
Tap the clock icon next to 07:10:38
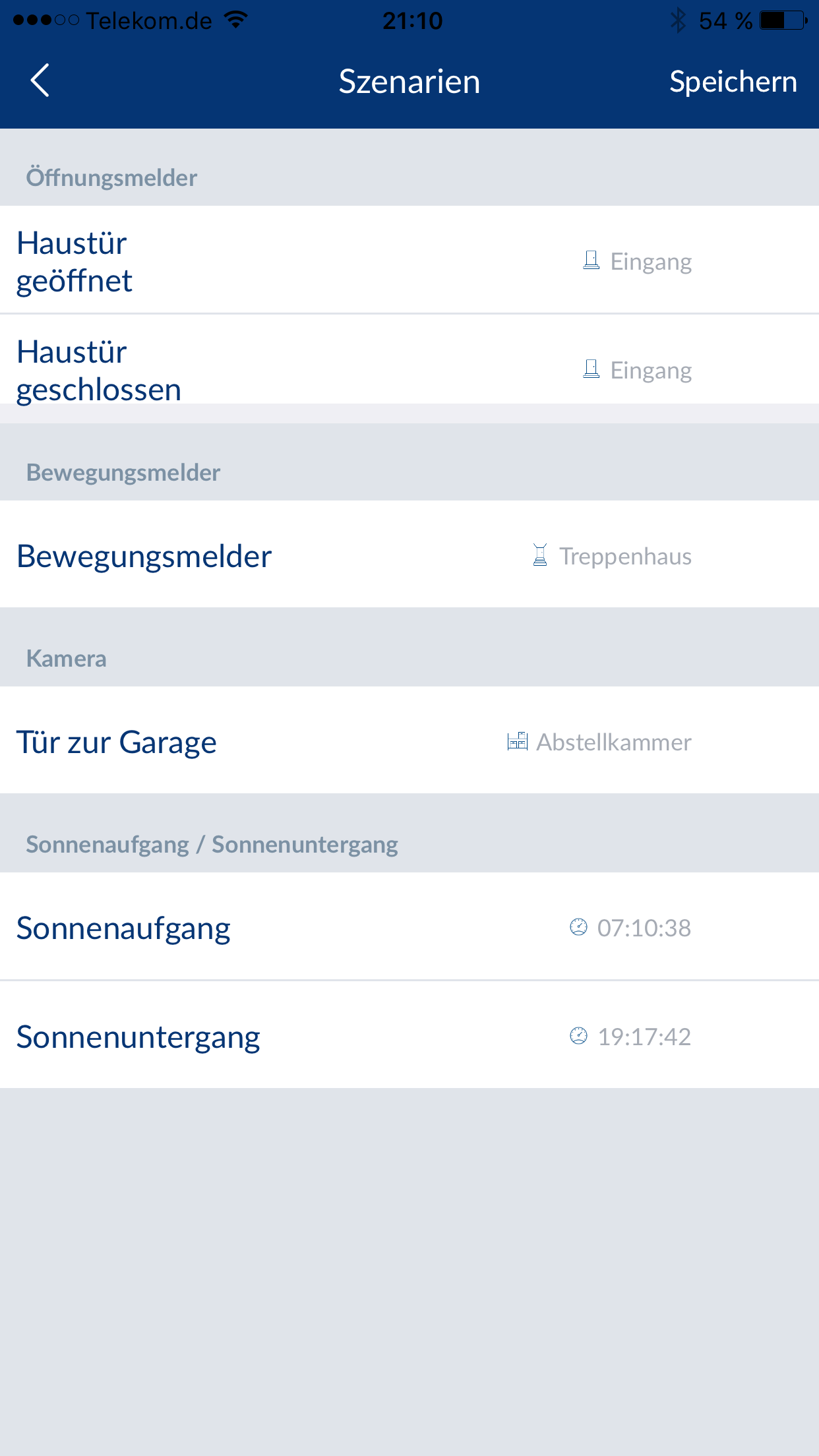[578, 927]
